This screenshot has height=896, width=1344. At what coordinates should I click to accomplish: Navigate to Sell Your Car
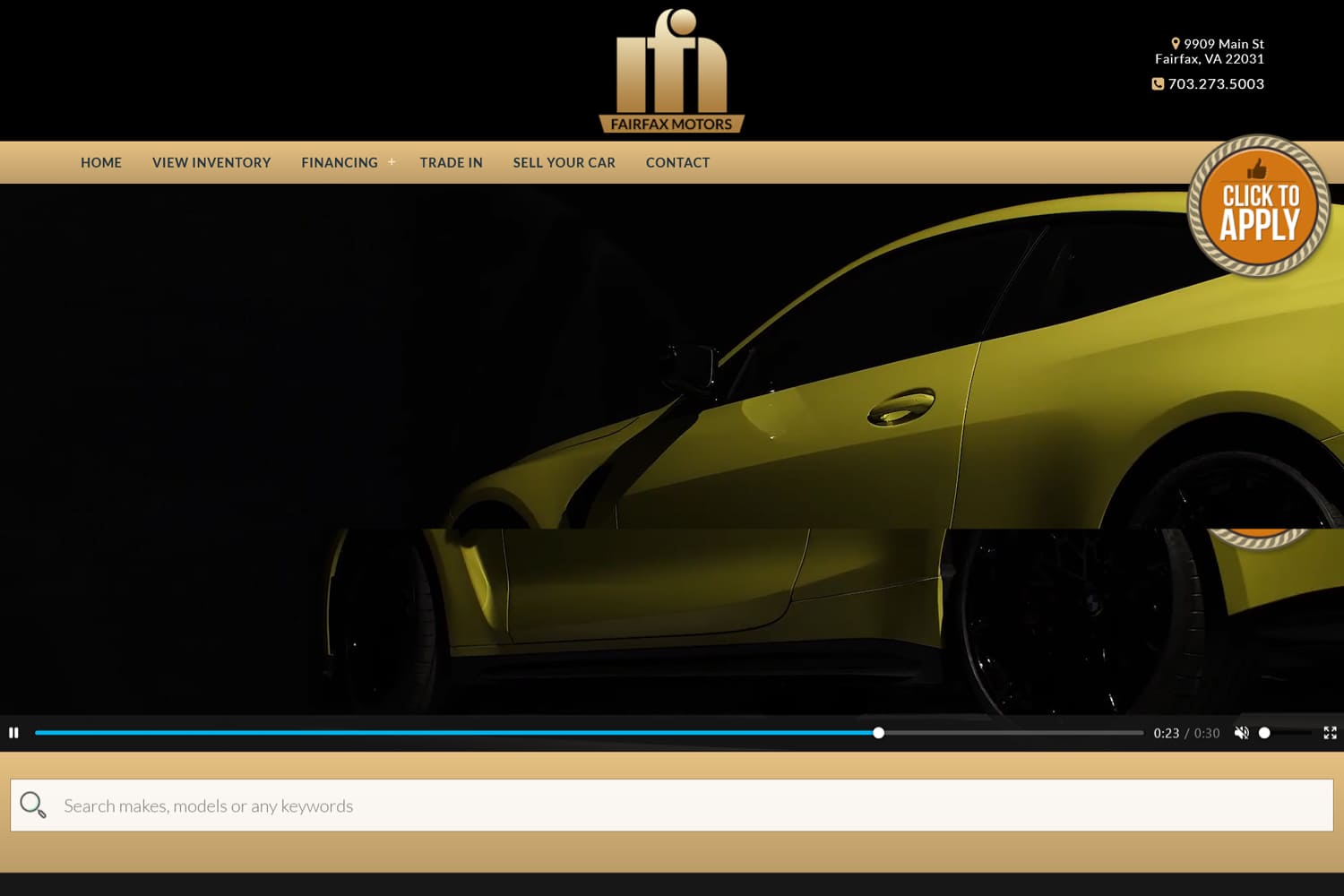point(564,162)
